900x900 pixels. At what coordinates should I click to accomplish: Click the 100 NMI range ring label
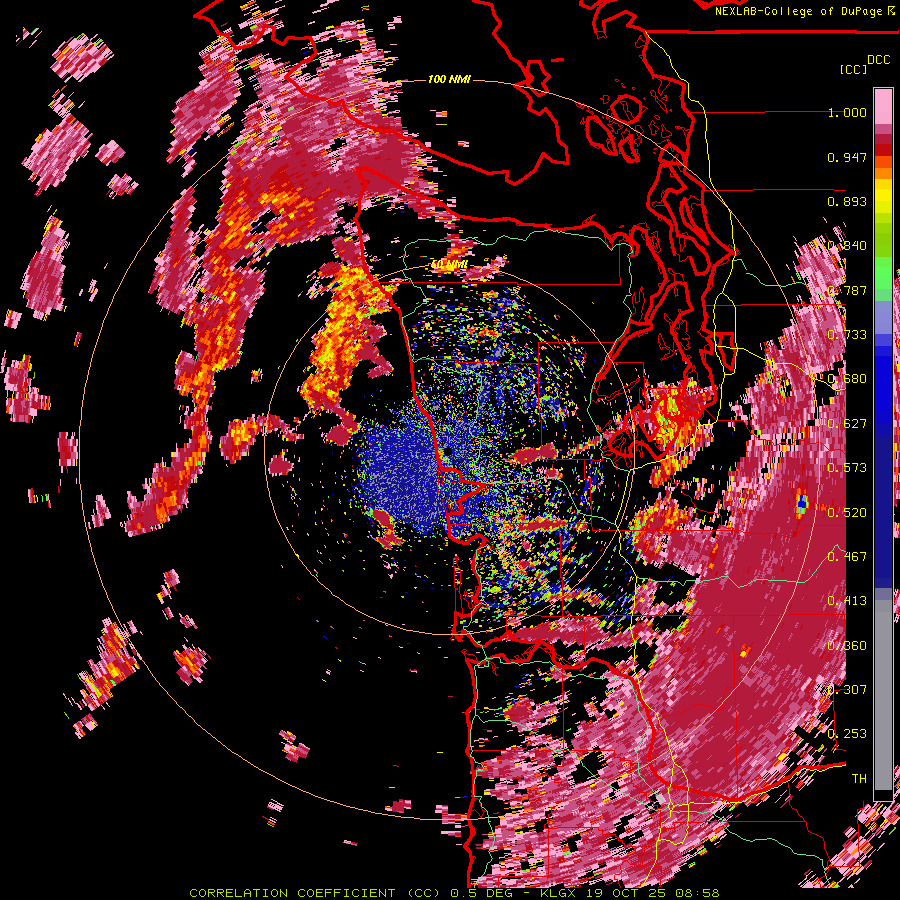[449, 79]
